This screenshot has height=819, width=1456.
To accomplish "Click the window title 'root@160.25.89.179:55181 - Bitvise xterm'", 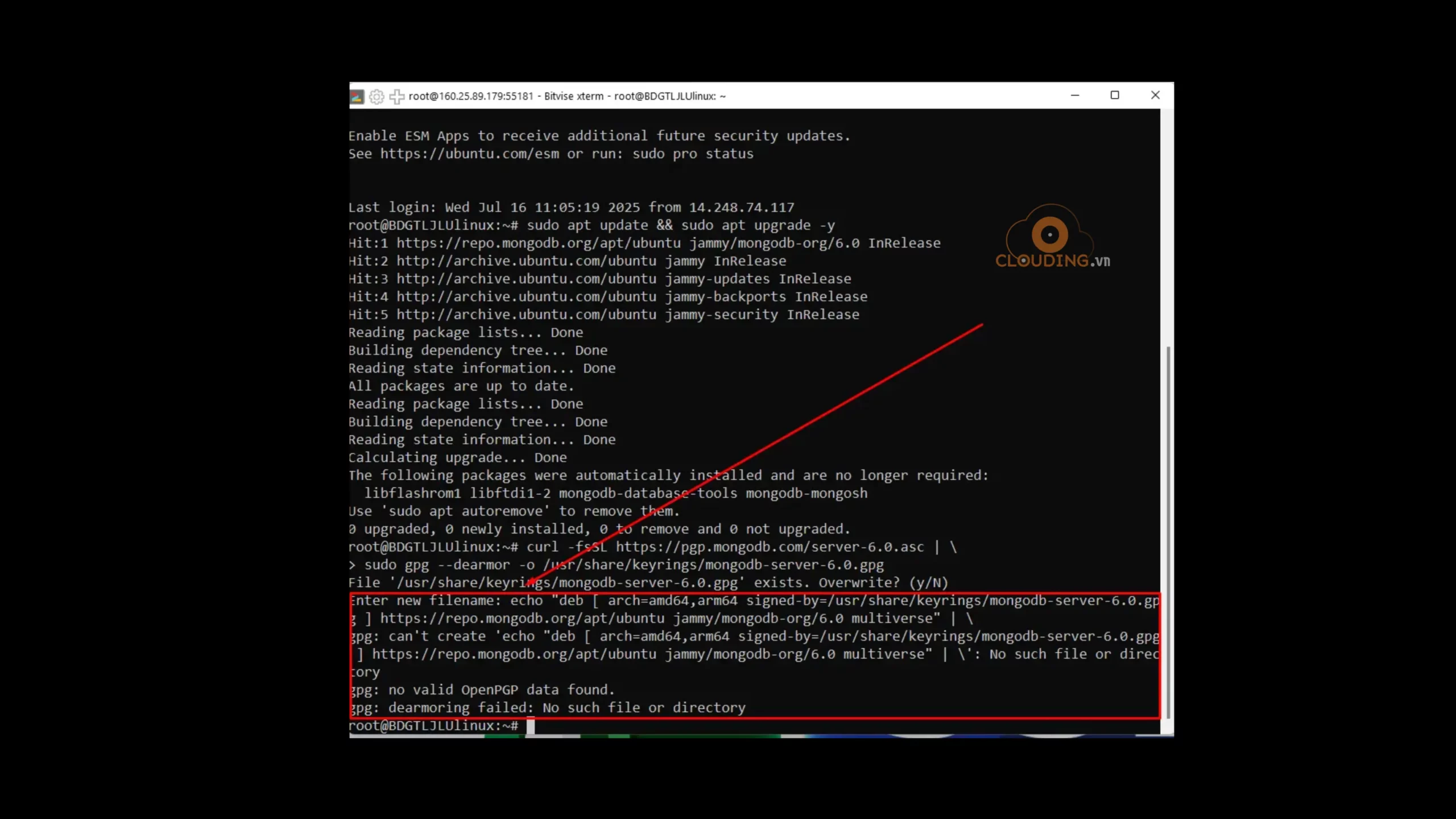I will coord(506,96).
